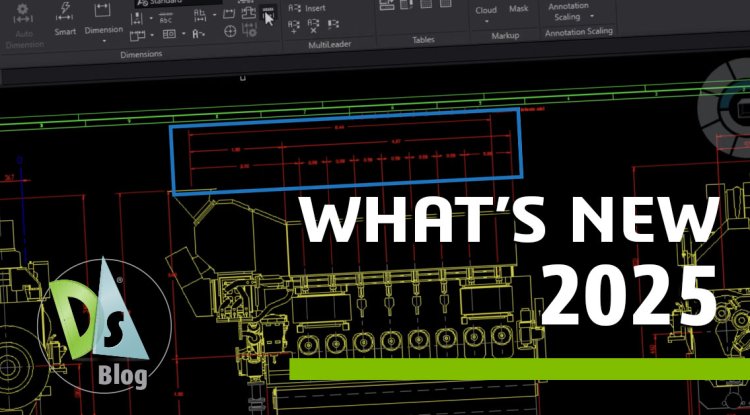Click the Tables panel title
The height and width of the screenshot is (415, 750).
click(x=423, y=41)
